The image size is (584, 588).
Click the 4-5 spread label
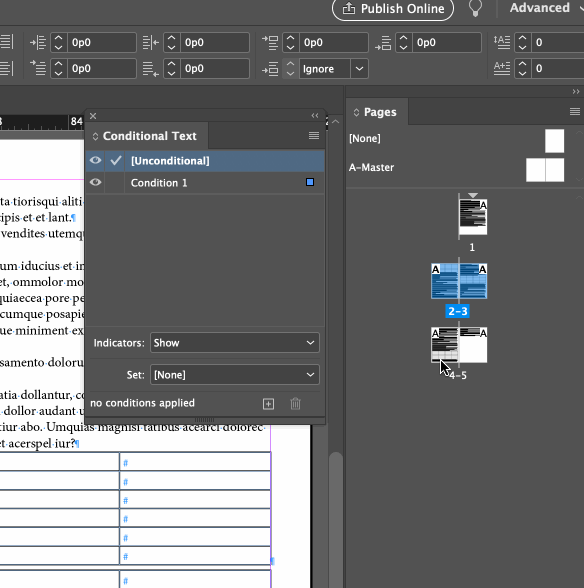(x=458, y=375)
